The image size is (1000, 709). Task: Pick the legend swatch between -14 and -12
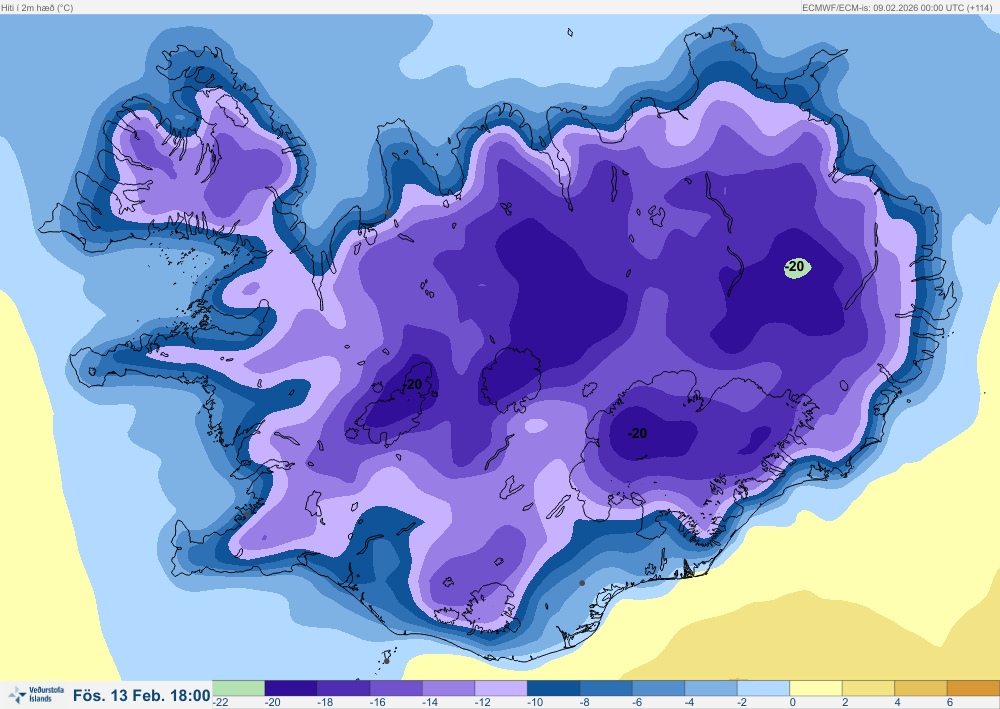pos(448,688)
